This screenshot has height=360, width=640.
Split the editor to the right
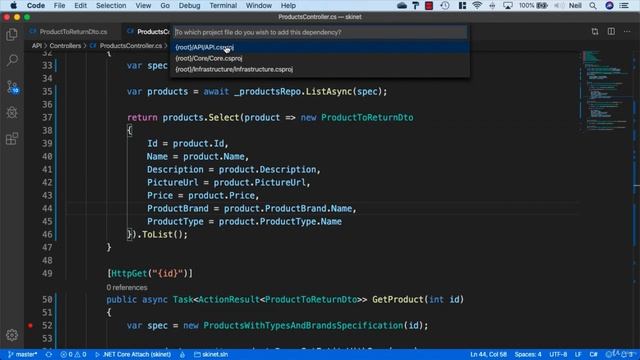pyautogui.click(x=611, y=31)
